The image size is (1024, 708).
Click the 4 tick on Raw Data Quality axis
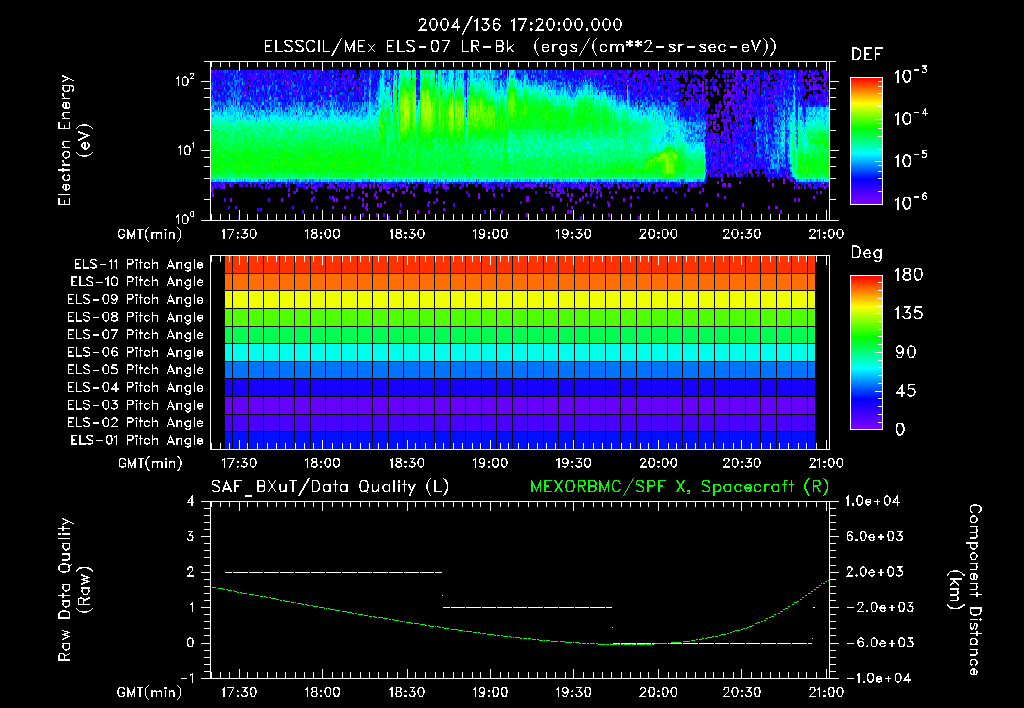191,501
